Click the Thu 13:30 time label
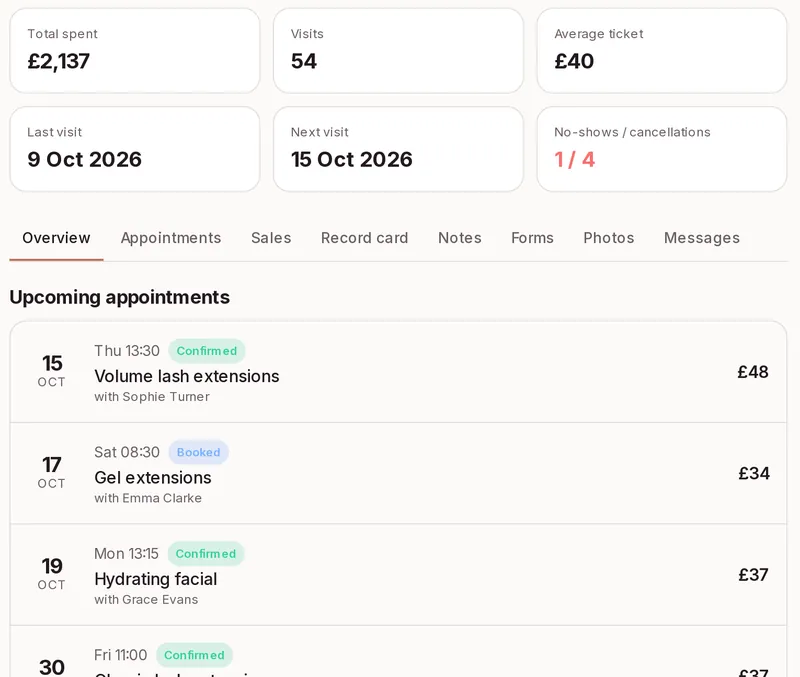Viewport: 800px width, 677px height. (127, 351)
